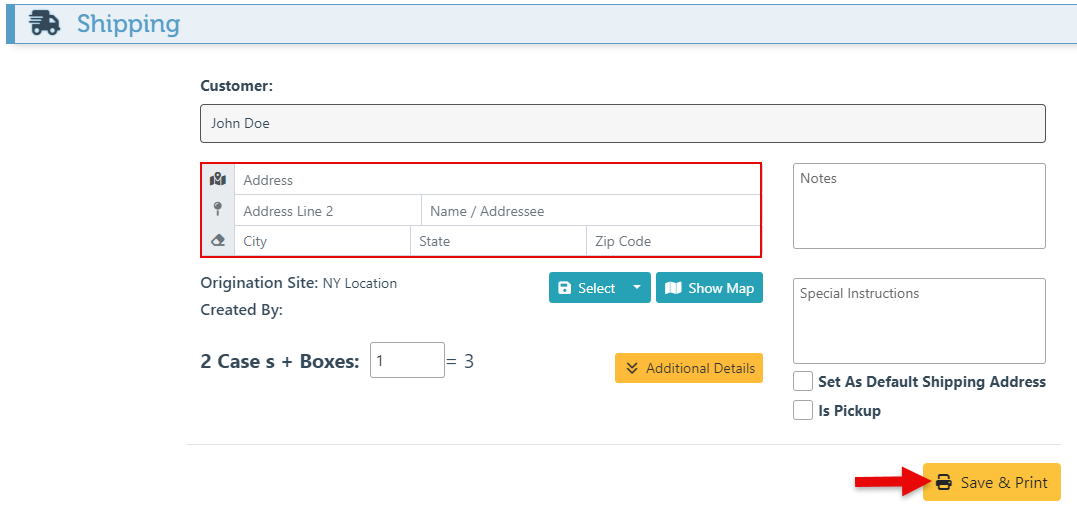Enable Set As Default Shipping Address checkbox
The width and height of the screenshot is (1077, 518).
(x=803, y=381)
